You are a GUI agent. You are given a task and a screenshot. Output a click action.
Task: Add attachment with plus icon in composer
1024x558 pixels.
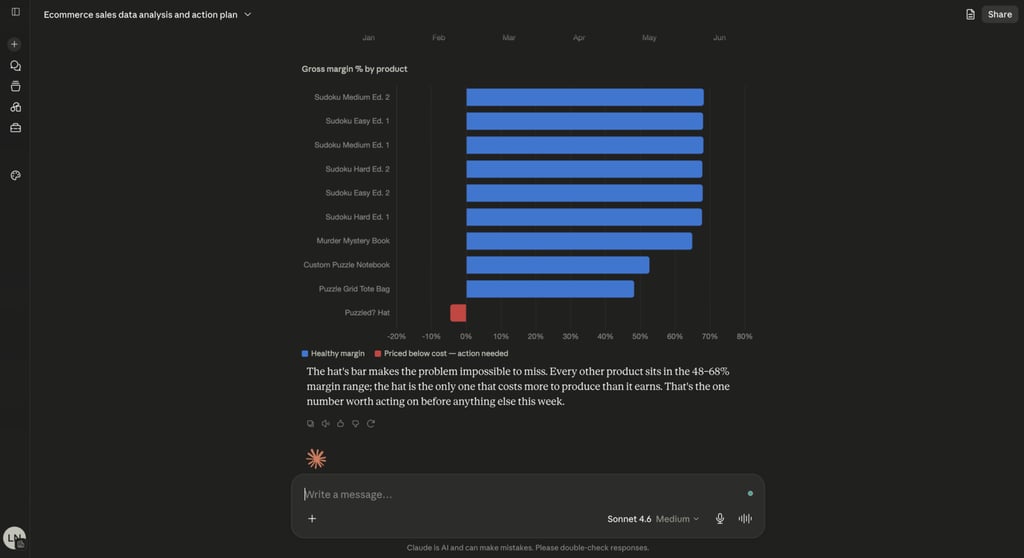click(x=312, y=519)
